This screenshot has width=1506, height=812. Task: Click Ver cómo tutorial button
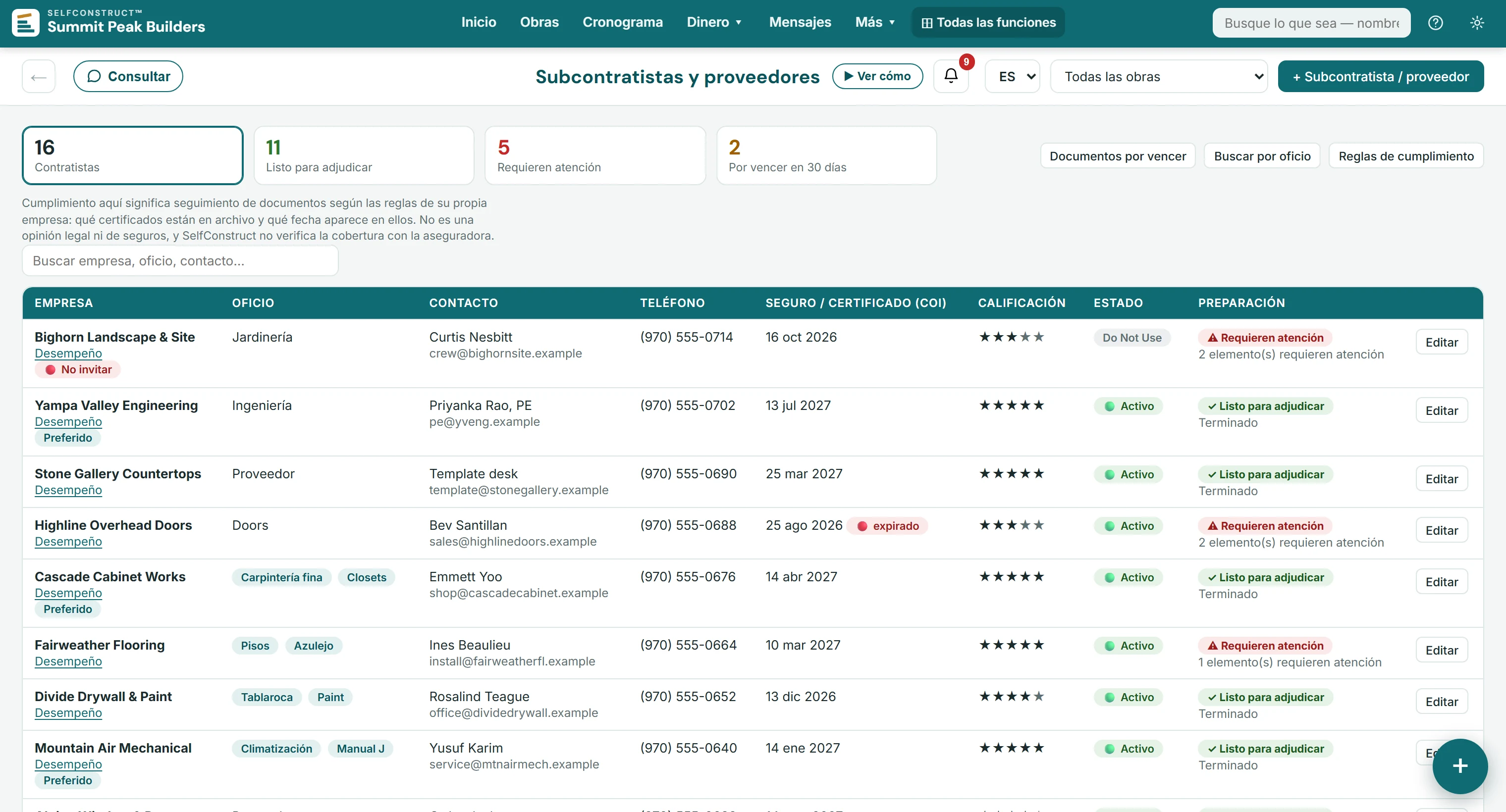(877, 76)
